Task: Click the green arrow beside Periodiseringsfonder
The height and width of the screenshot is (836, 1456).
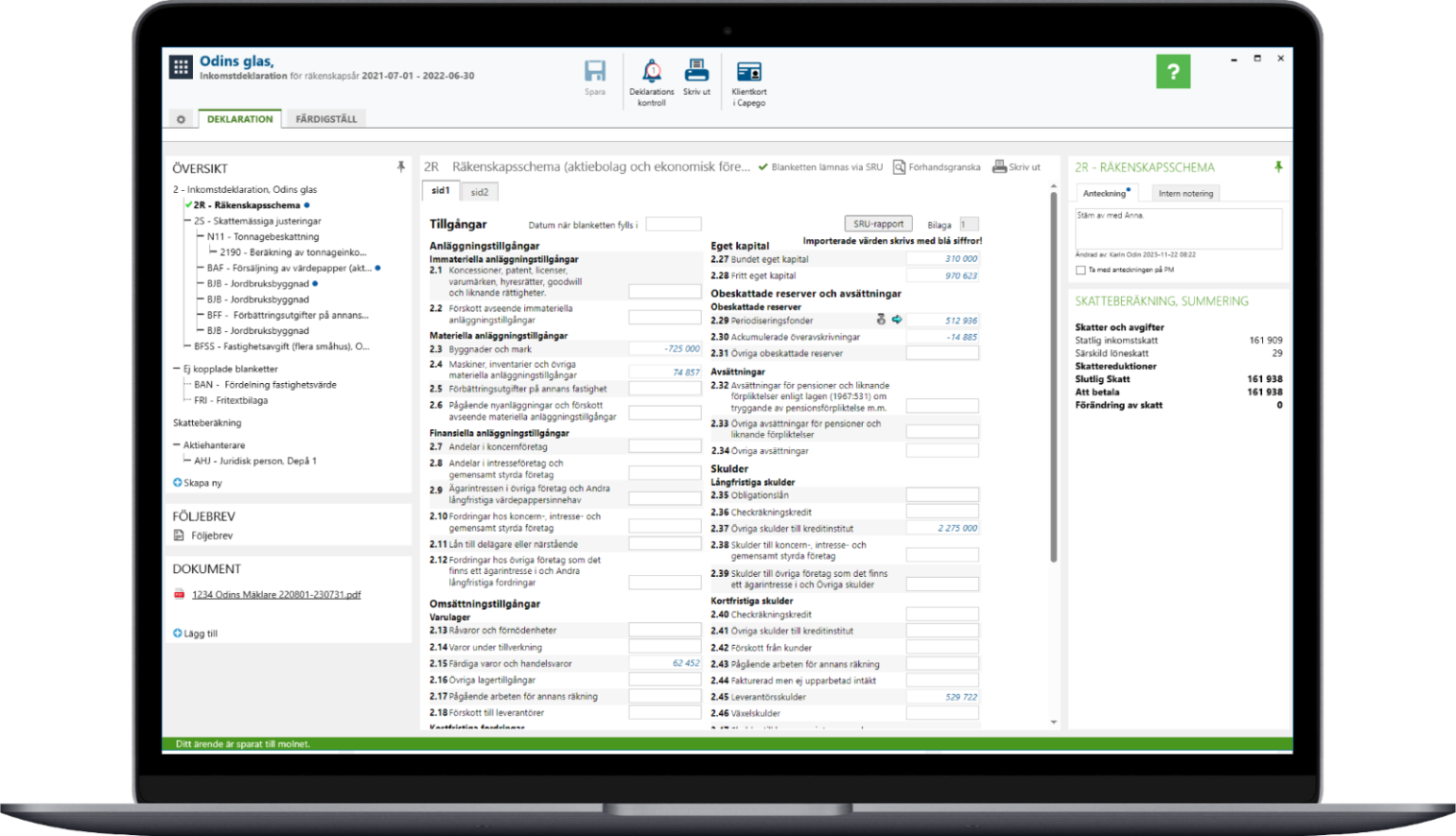Action: (x=897, y=320)
